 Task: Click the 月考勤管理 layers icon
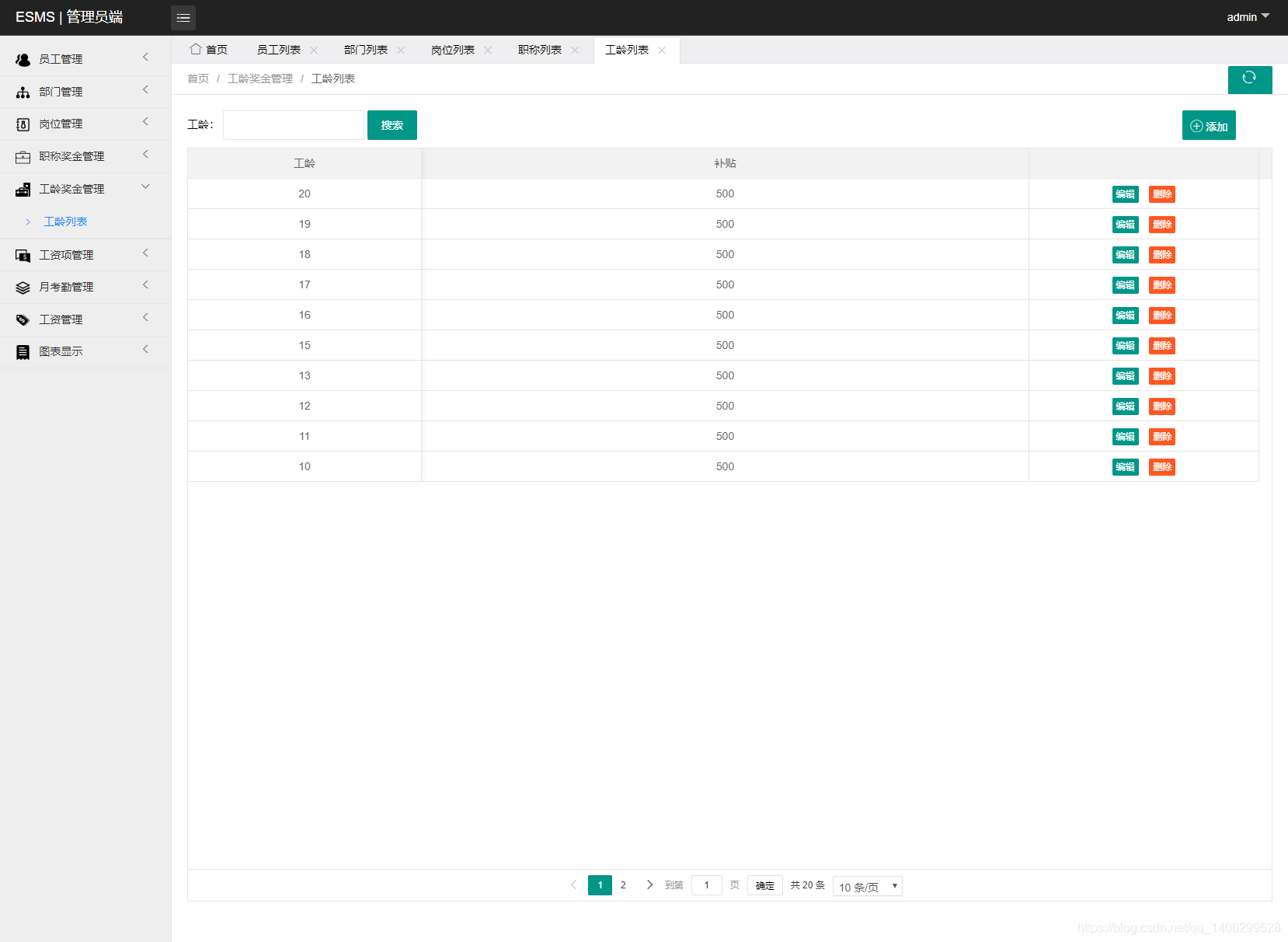tap(23, 288)
